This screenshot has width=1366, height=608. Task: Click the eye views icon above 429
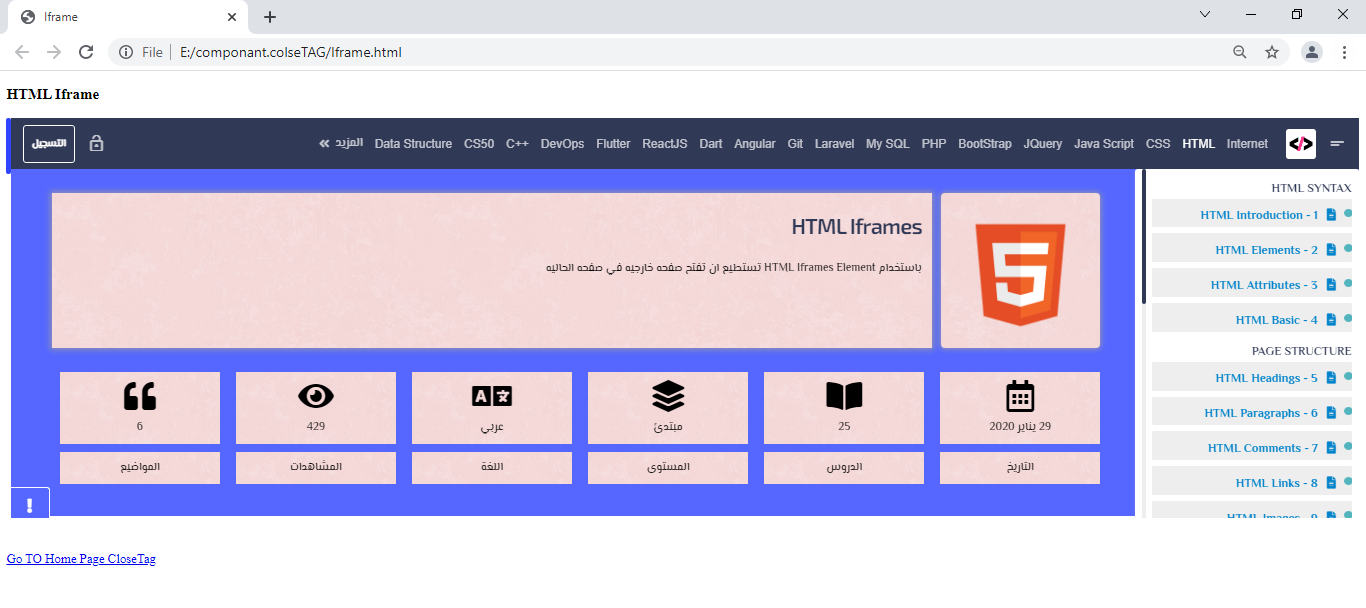click(x=316, y=396)
